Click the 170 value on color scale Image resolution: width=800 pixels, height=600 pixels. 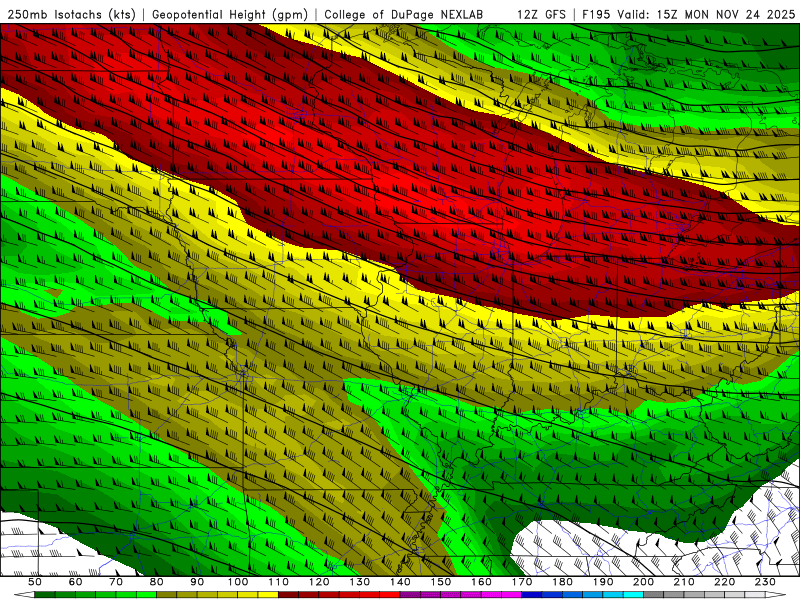point(522,582)
